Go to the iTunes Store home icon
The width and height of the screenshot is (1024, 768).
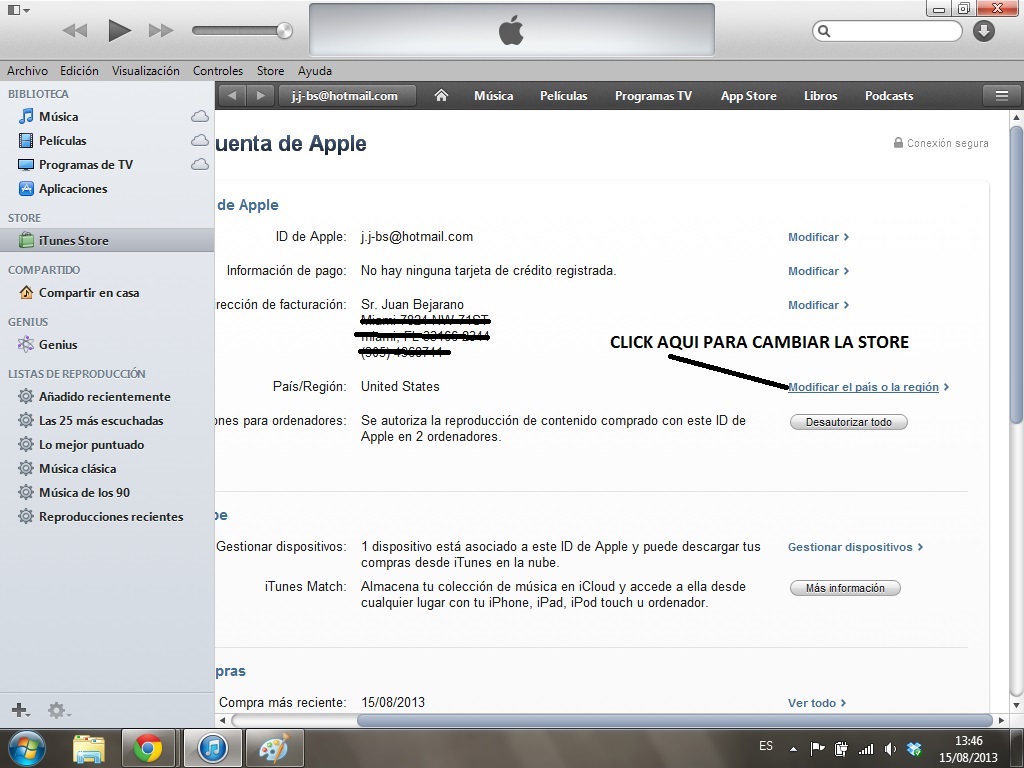[x=441, y=96]
